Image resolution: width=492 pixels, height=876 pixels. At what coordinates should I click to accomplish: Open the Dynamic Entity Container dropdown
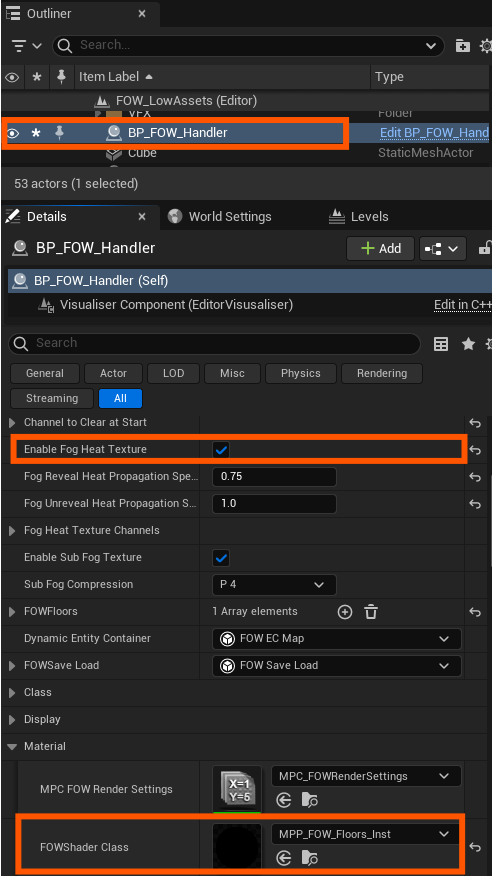pos(337,639)
